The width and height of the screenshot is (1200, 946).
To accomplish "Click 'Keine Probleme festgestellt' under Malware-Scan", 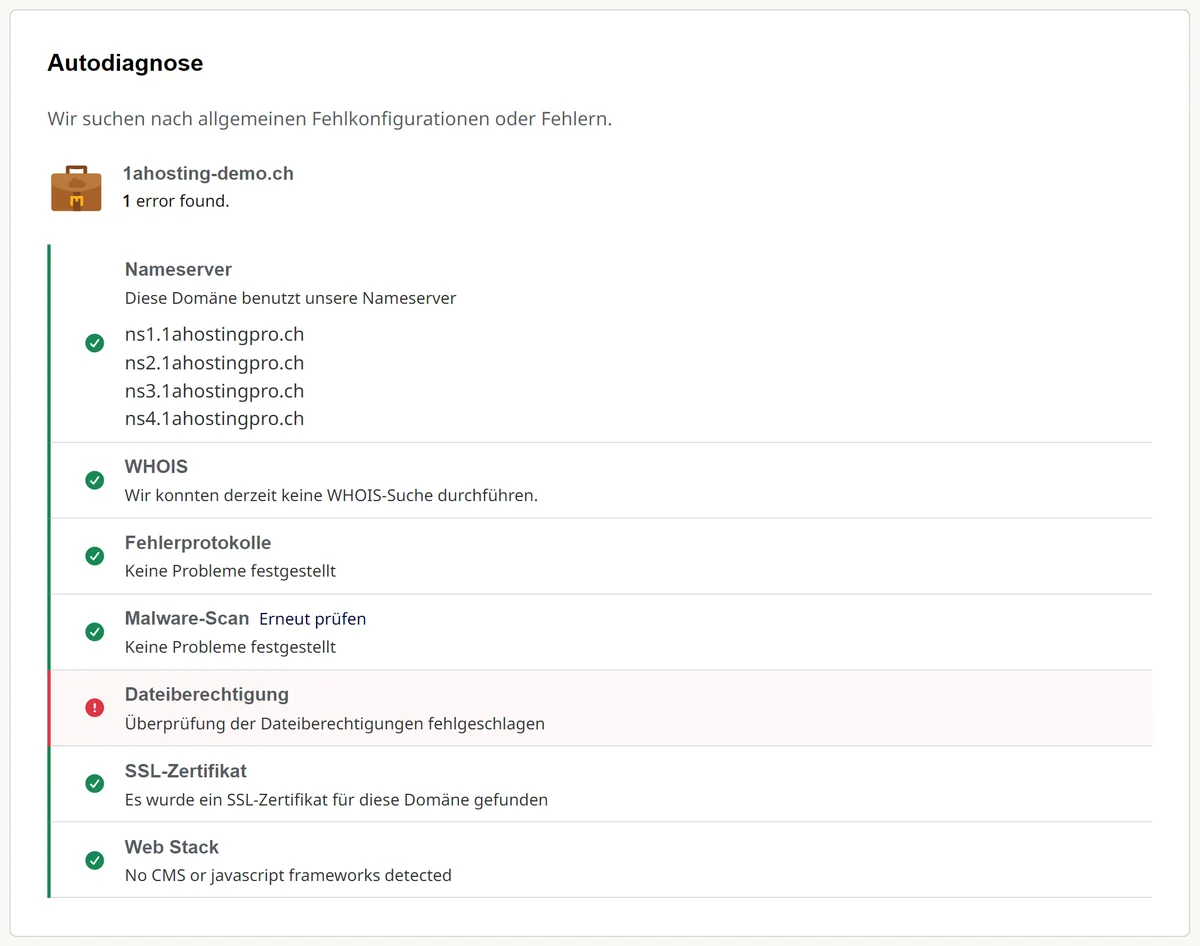I will 230,647.
